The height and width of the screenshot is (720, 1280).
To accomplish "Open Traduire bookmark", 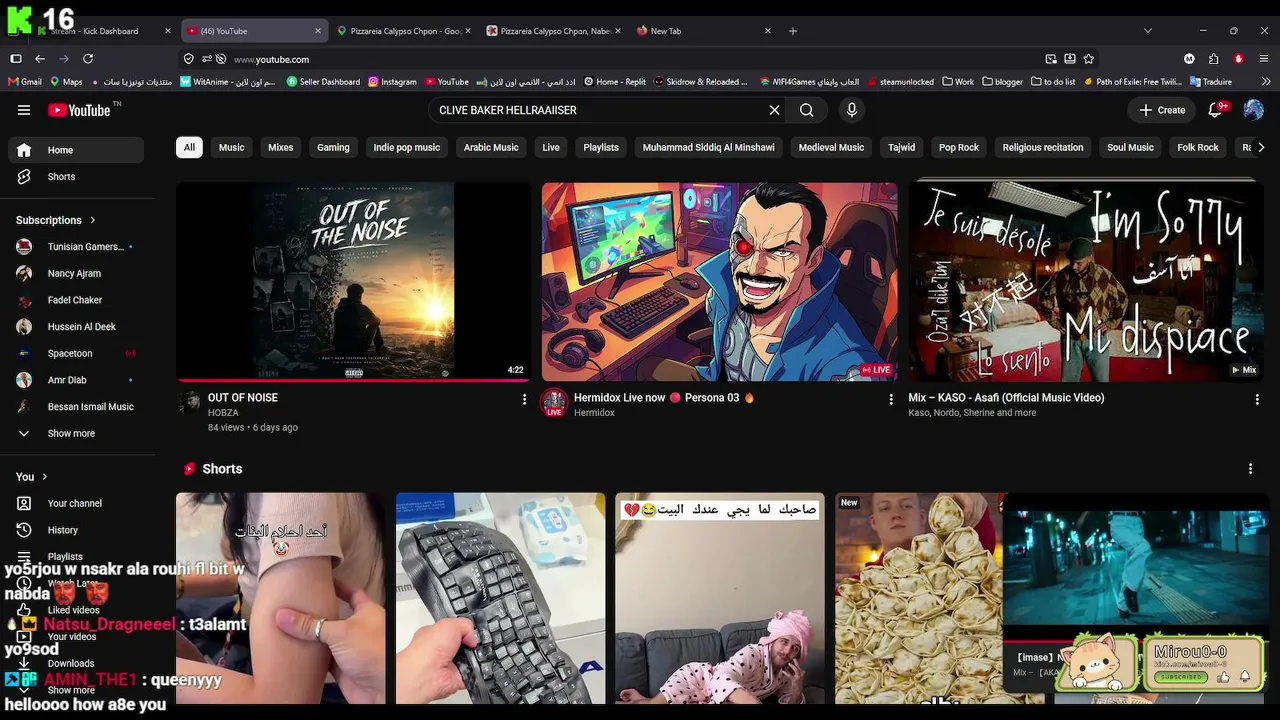I will pyautogui.click(x=1211, y=82).
